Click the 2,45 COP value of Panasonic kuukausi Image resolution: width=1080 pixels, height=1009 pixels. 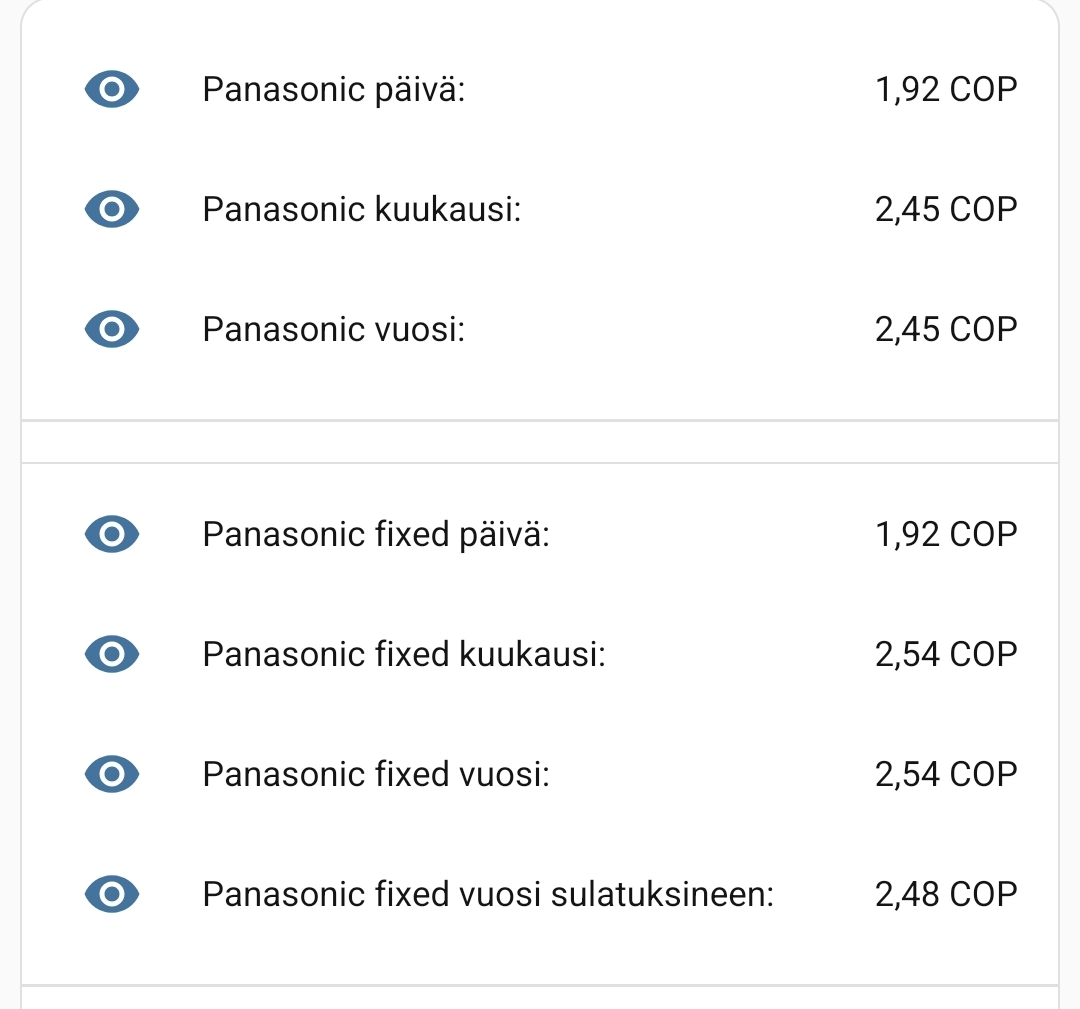pos(945,210)
